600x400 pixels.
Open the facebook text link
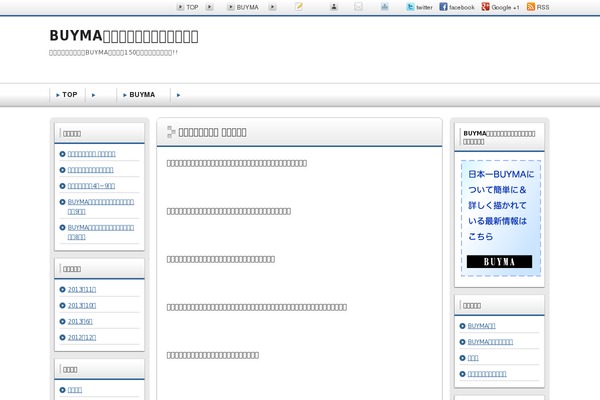coord(462,7)
